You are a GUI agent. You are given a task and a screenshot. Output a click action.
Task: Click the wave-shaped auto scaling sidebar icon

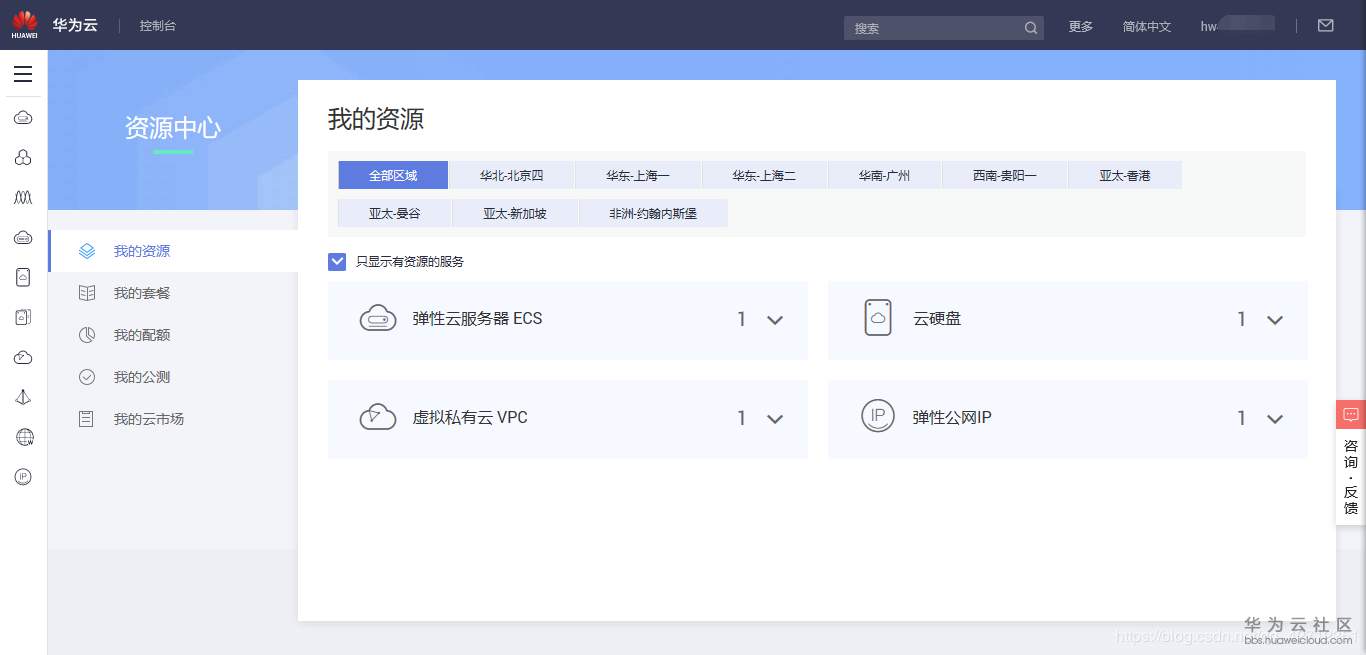click(23, 198)
